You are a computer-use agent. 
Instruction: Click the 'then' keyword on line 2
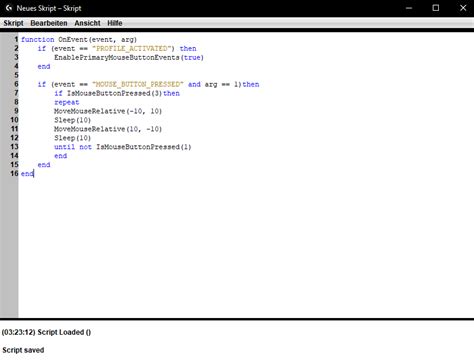(x=188, y=48)
